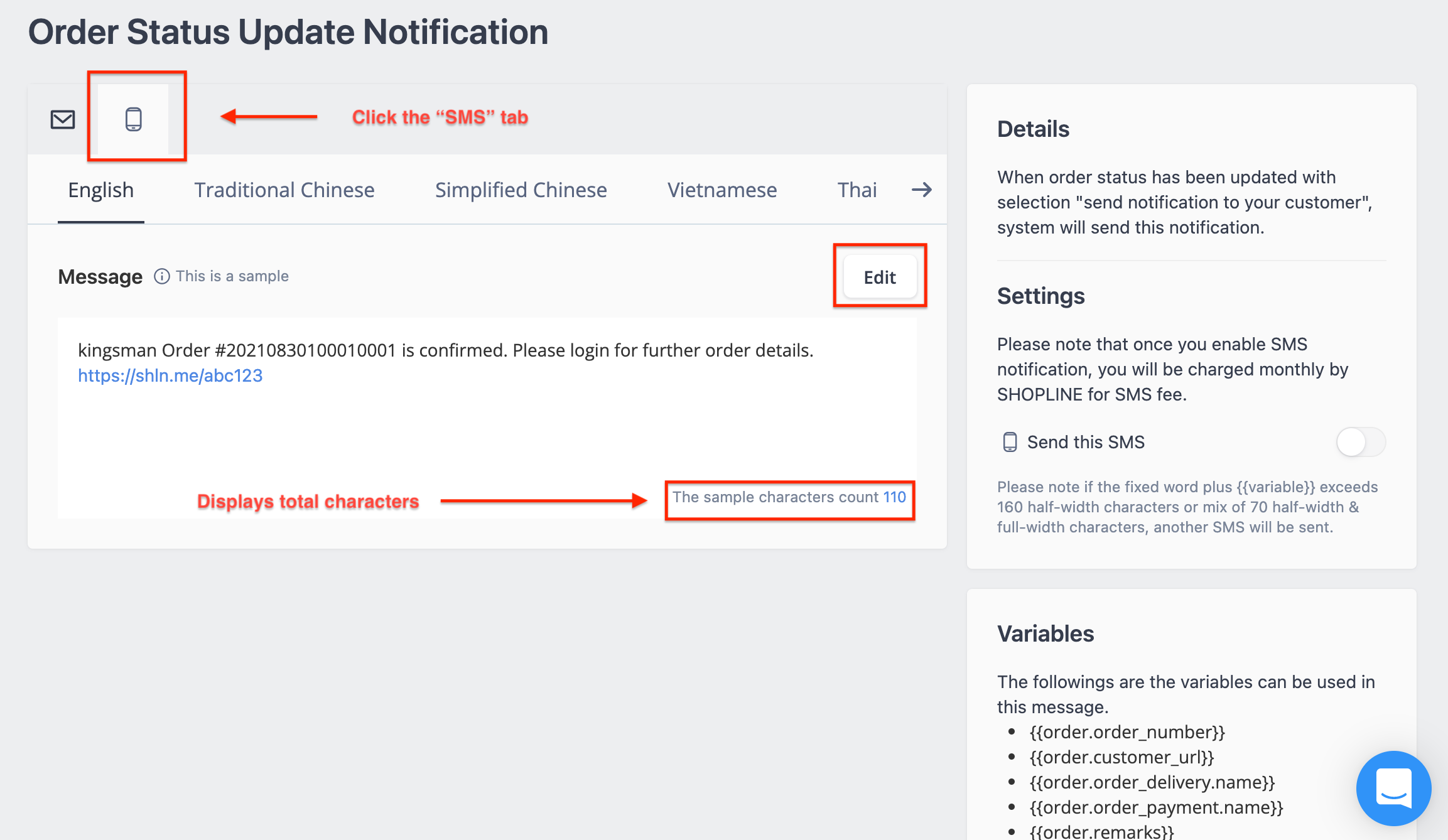Click the info icon beside "This is a sample"
The image size is (1448, 840).
click(162, 276)
